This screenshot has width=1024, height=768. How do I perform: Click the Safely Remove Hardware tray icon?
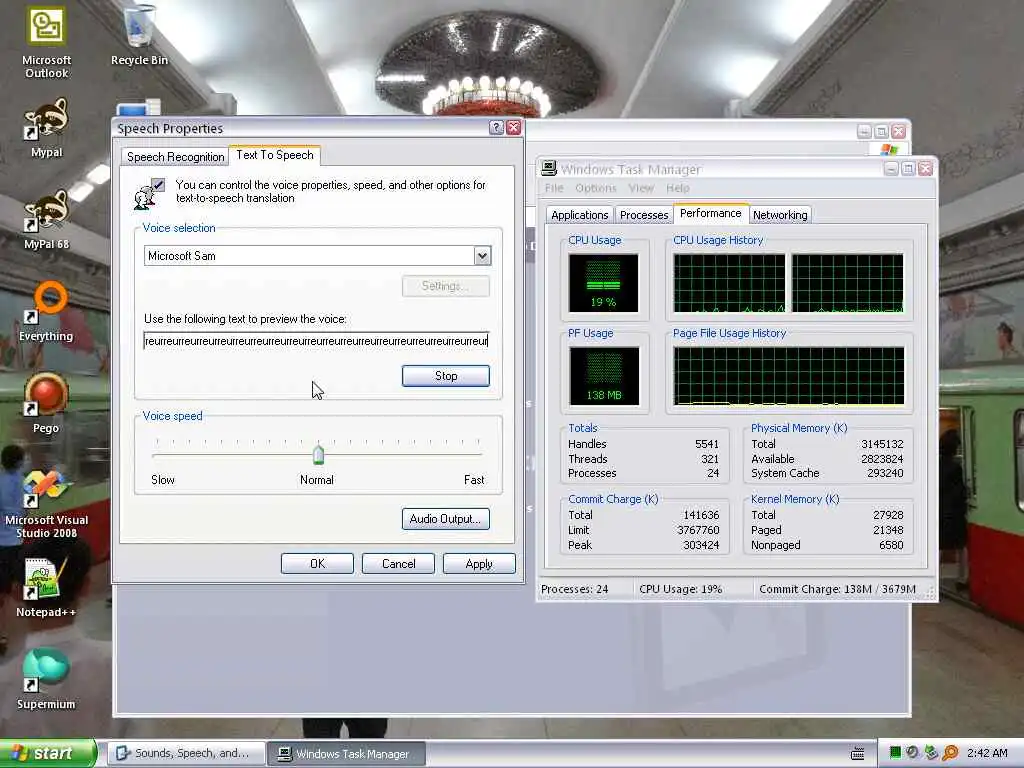[931, 753]
